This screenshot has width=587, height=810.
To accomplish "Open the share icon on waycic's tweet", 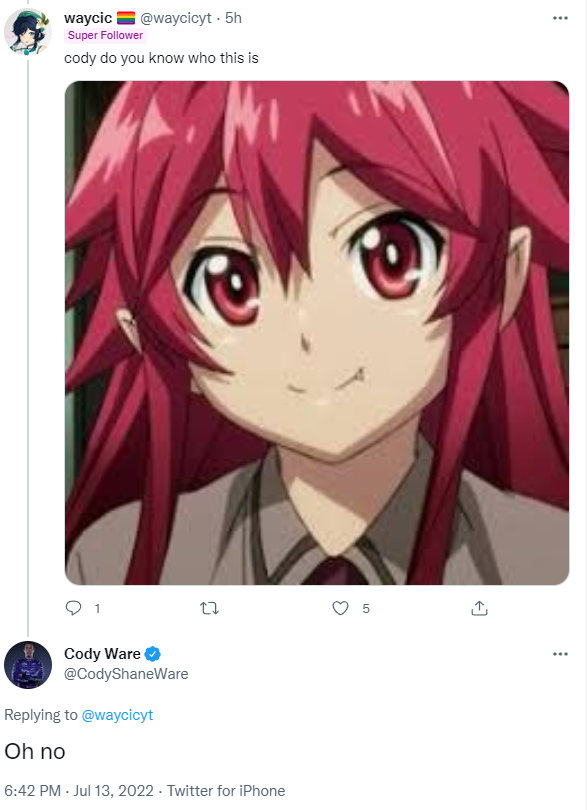I will tap(479, 608).
